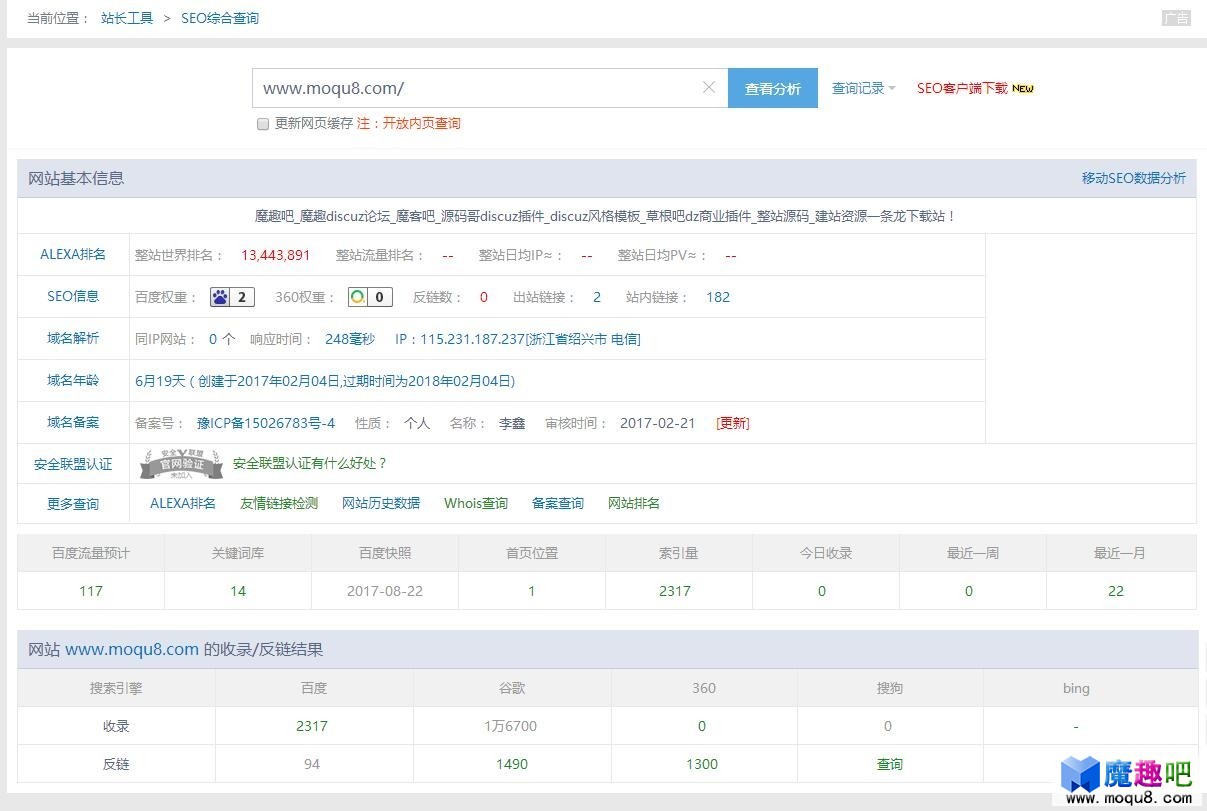Open 网站历史数据 link
Image resolution: width=1207 pixels, height=811 pixels.
pyautogui.click(x=381, y=503)
